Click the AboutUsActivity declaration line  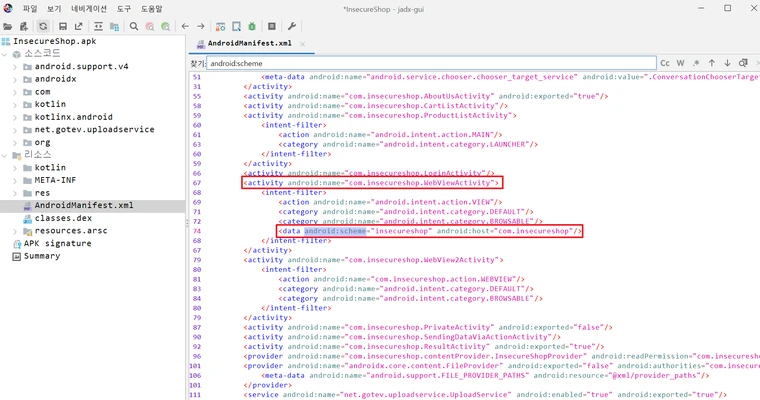click(x=426, y=96)
